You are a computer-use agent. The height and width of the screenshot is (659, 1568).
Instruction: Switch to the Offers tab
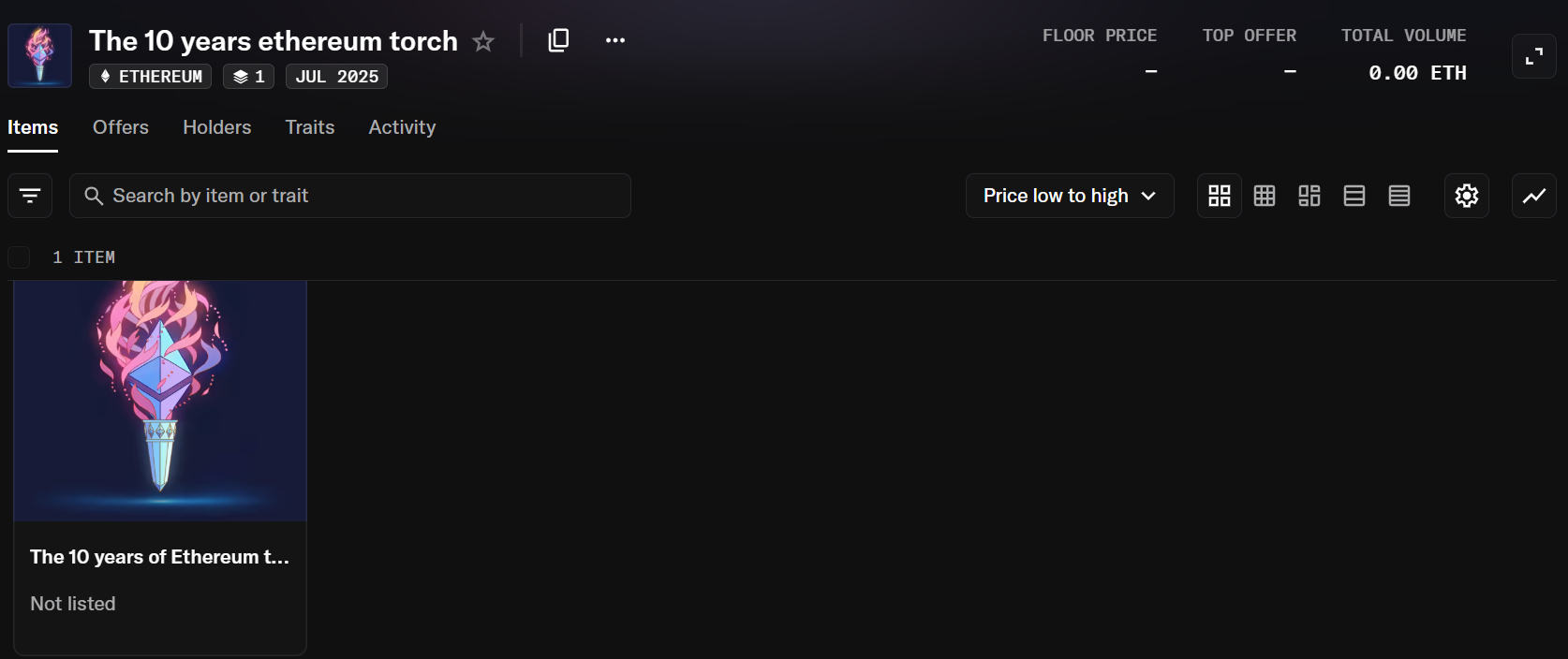tap(121, 127)
